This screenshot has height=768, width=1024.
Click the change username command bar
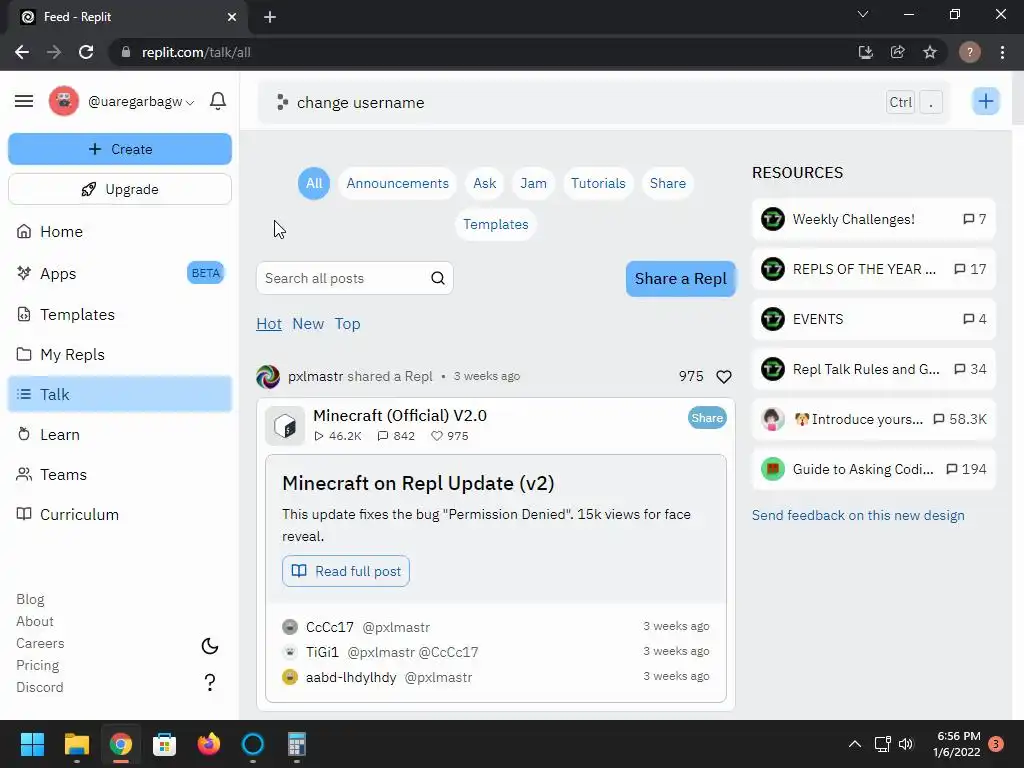604,103
